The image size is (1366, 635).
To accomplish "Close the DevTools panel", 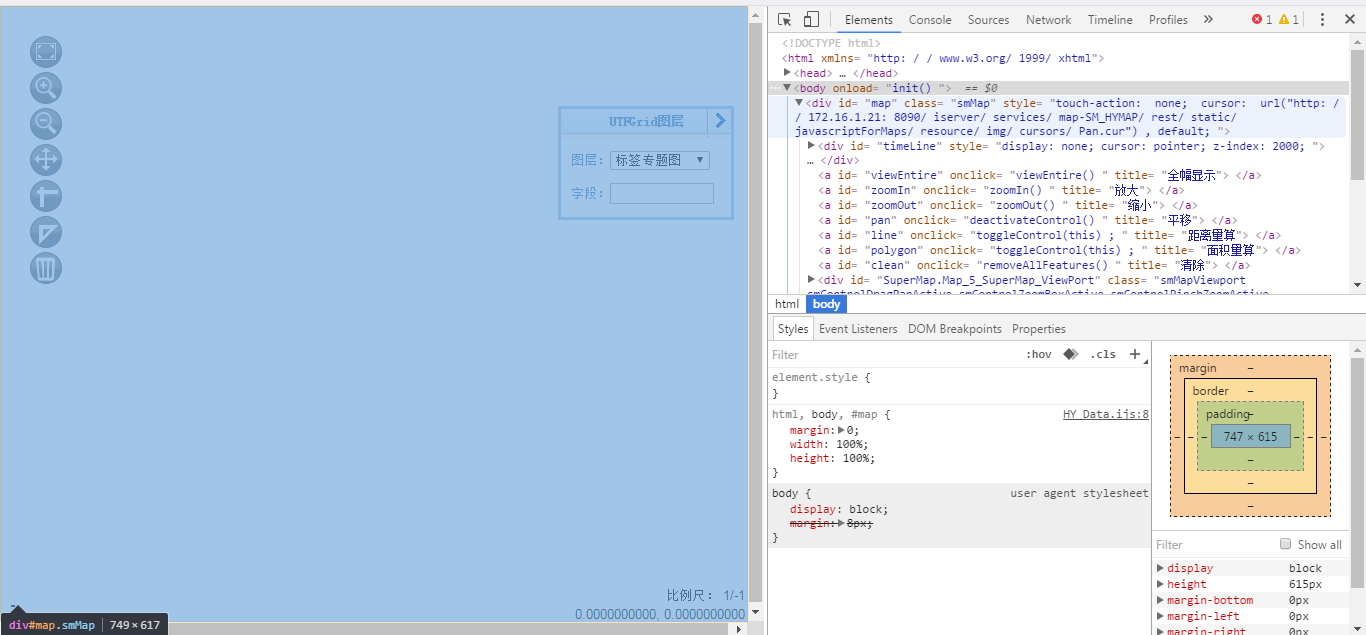I will tap(1349, 20).
